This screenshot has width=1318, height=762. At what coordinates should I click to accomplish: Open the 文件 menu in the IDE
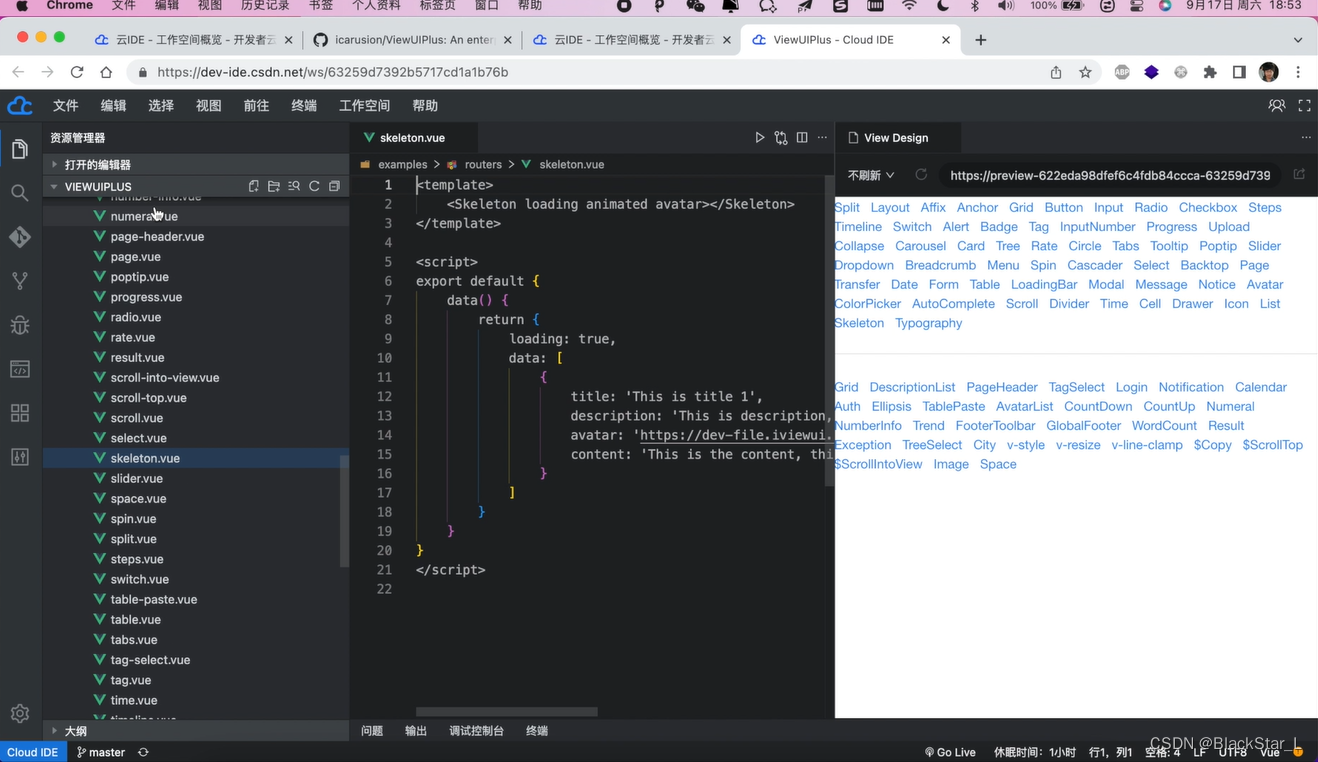pyautogui.click(x=66, y=105)
